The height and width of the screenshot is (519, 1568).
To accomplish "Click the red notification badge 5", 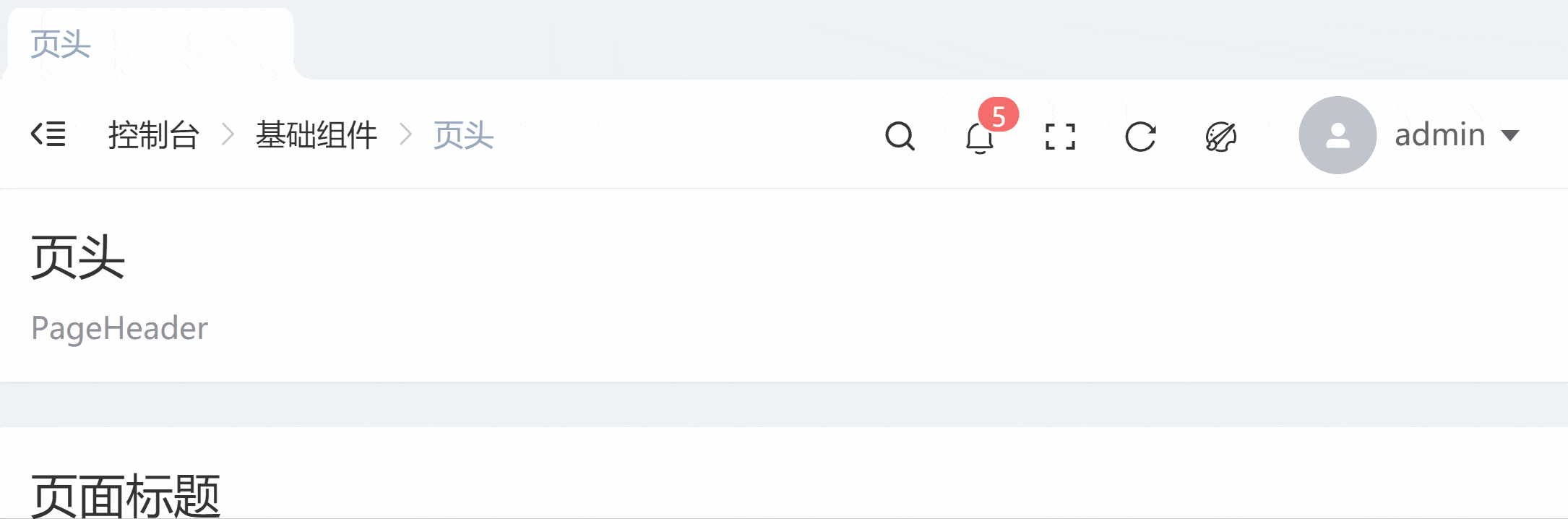I will click(999, 115).
